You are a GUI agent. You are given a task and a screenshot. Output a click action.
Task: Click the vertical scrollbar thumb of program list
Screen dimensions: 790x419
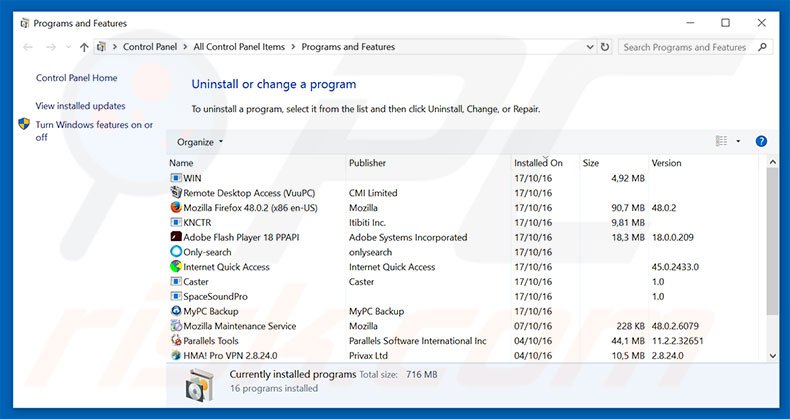(x=772, y=241)
